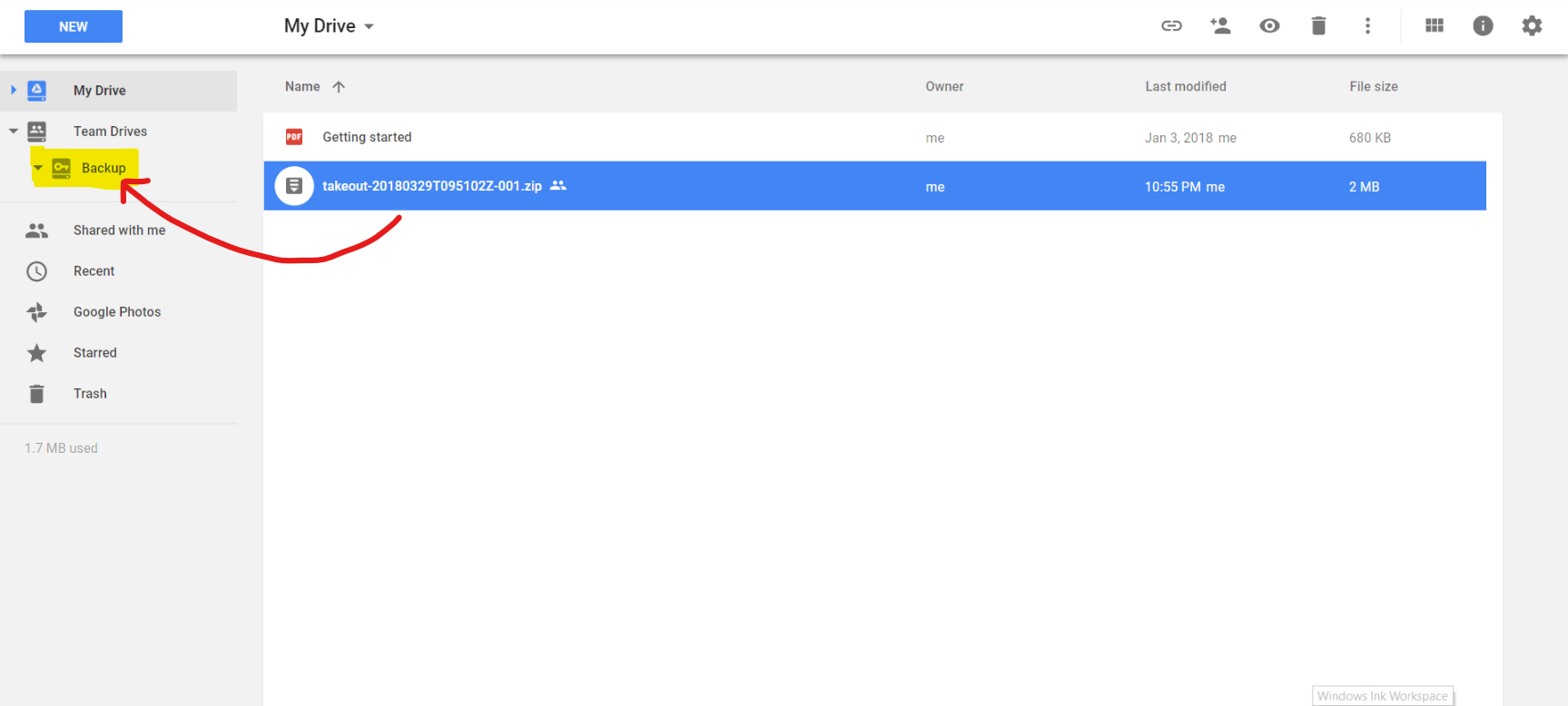The image size is (1568, 706).
Task: Open Google Photos in the sidebar
Action: point(118,312)
